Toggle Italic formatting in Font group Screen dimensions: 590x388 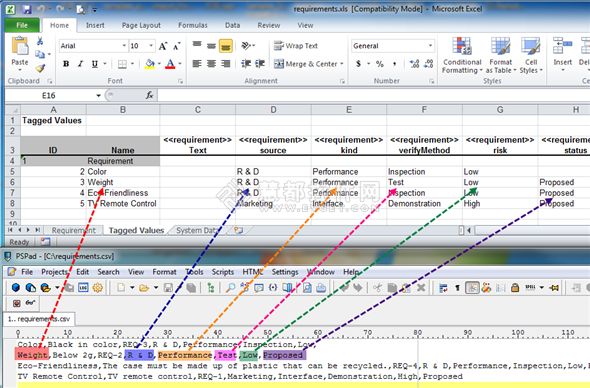click(x=80, y=64)
